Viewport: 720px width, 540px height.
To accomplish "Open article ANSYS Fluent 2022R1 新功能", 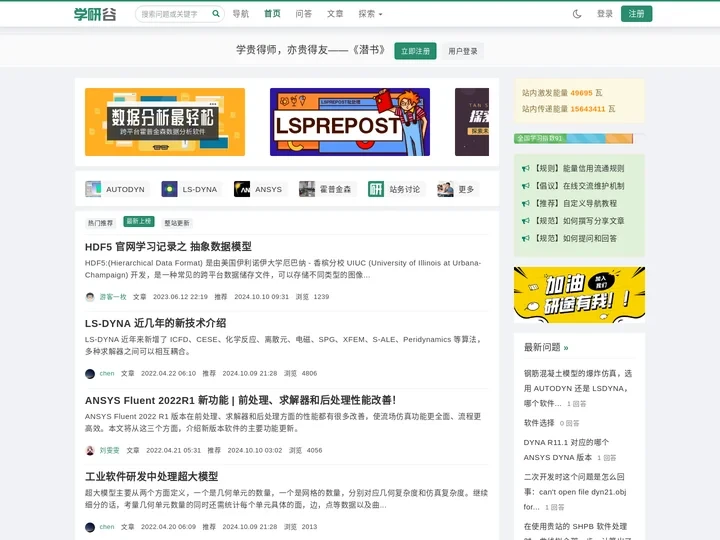I will [241, 400].
